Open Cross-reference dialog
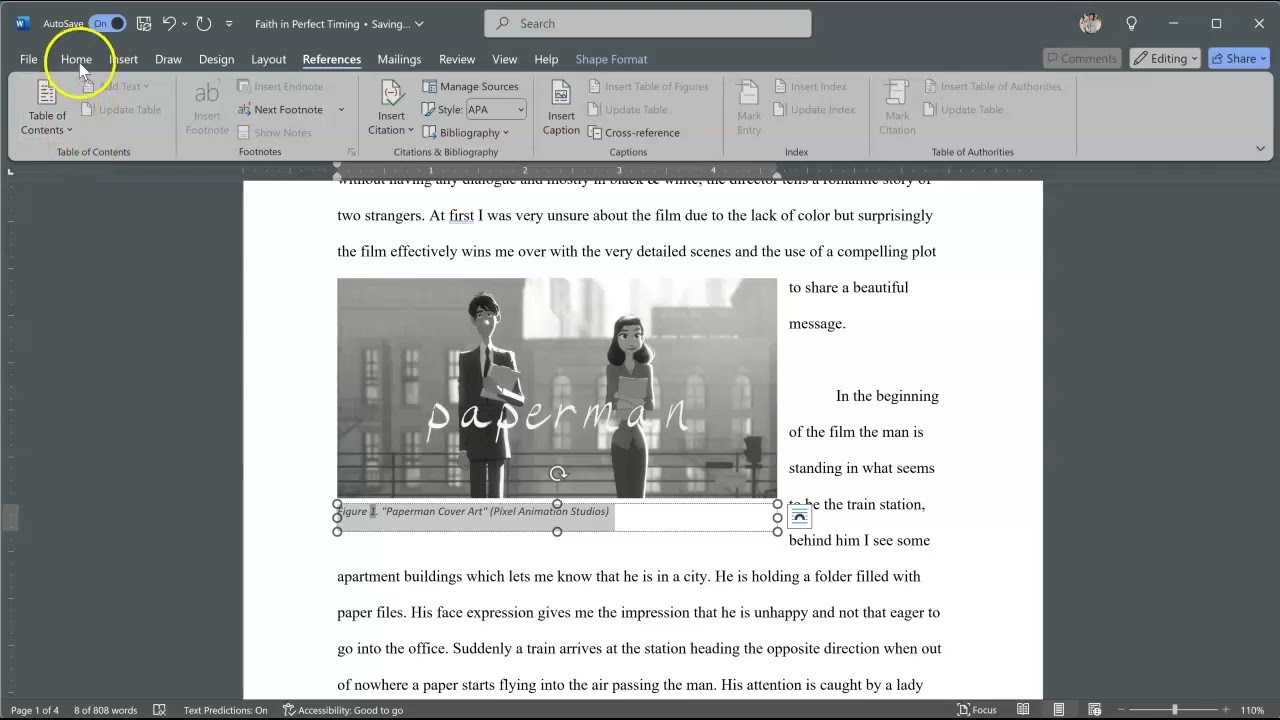Image resolution: width=1280 pixels, height=720 pixels. tap(634, 132)
